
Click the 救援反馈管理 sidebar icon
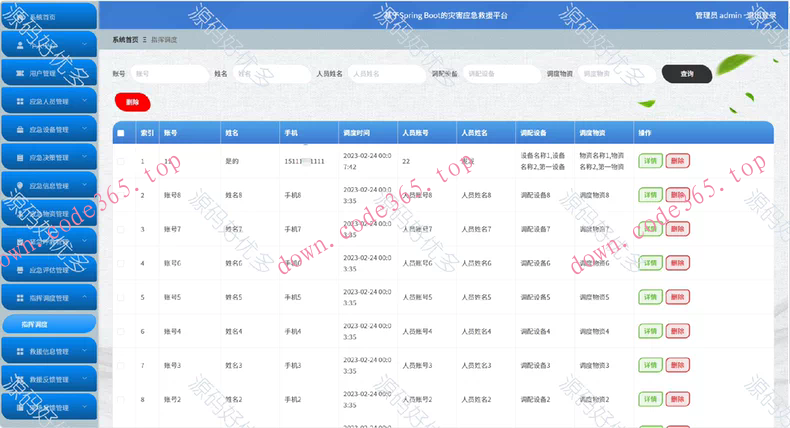coord(21,380)
